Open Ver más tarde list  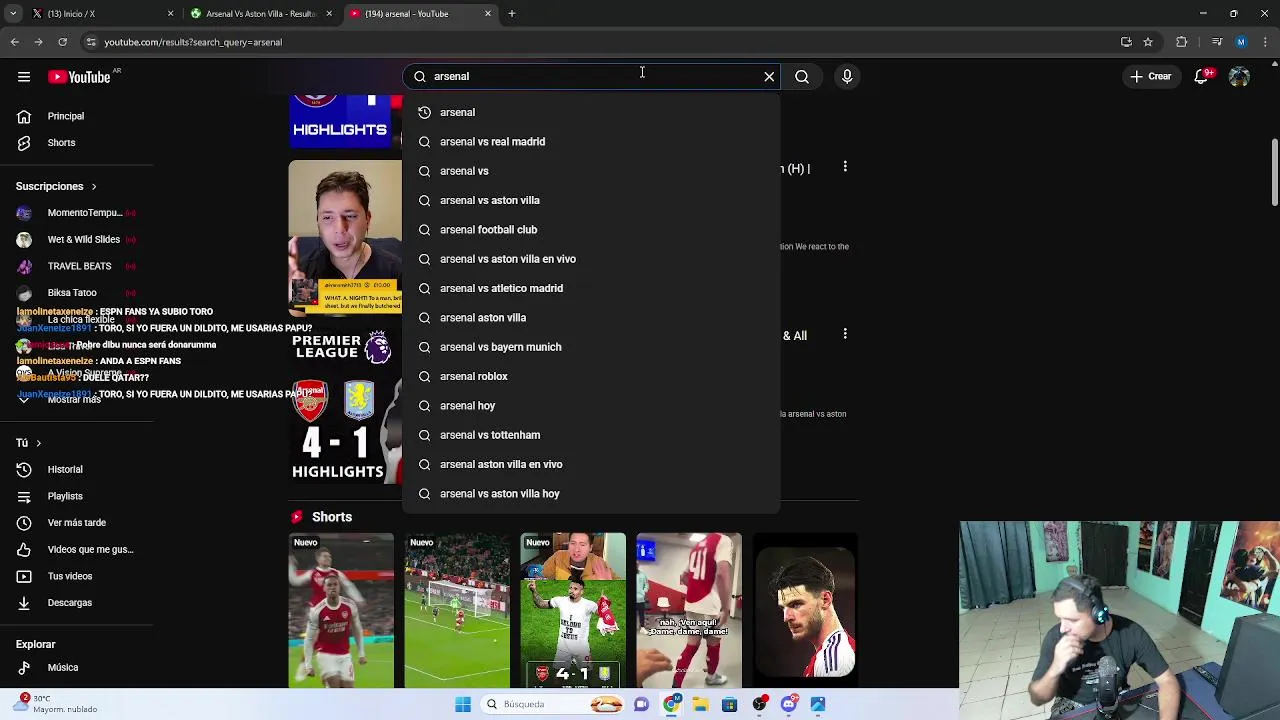(x=76, y=522)
